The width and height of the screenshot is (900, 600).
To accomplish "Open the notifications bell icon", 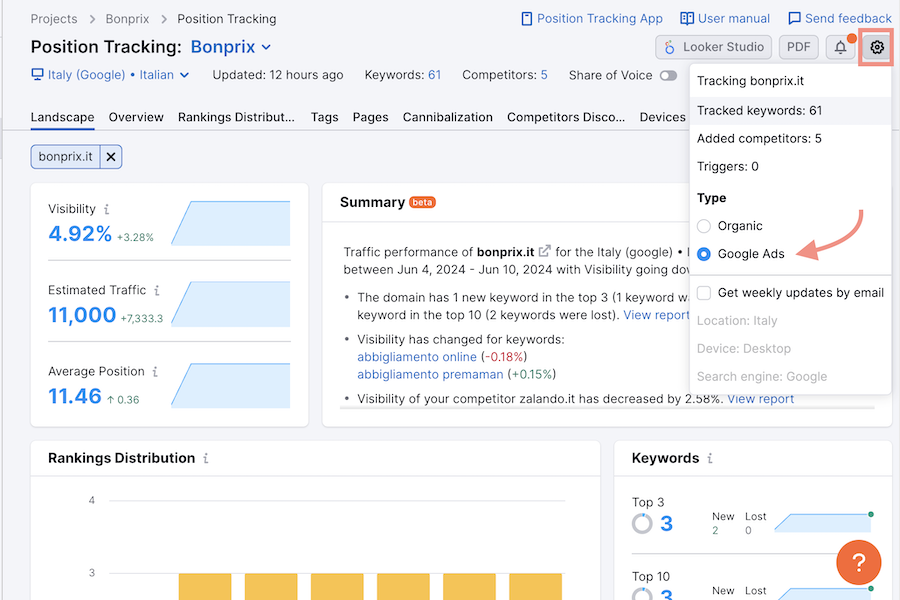I will click(841, 47).
